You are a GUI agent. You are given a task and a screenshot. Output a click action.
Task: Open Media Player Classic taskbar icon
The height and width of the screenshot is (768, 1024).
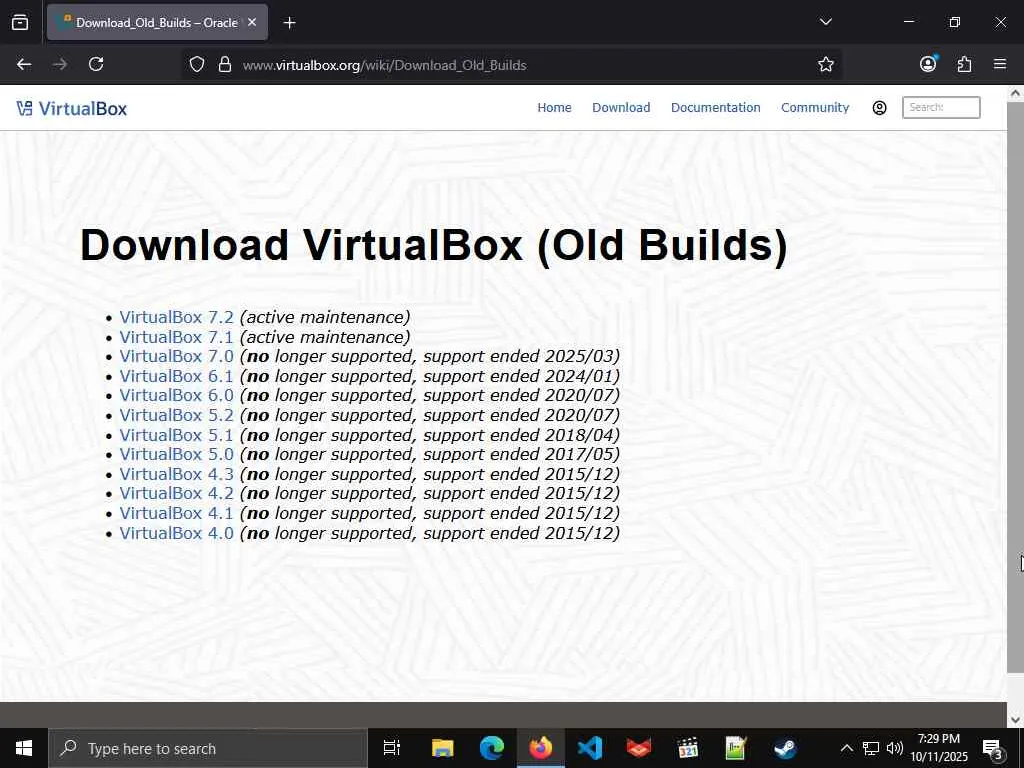[x=688, y=748]
